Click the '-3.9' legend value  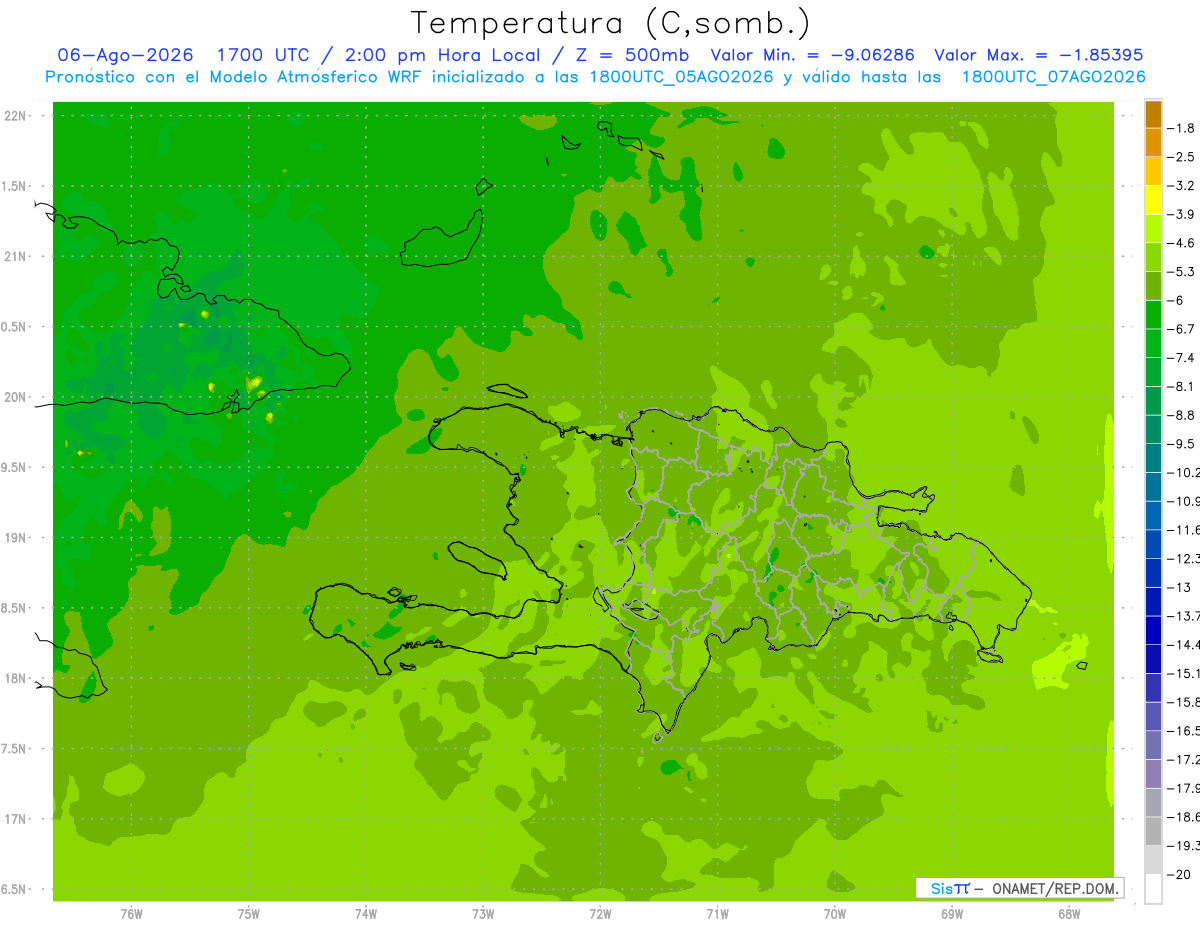[1183, 214]
